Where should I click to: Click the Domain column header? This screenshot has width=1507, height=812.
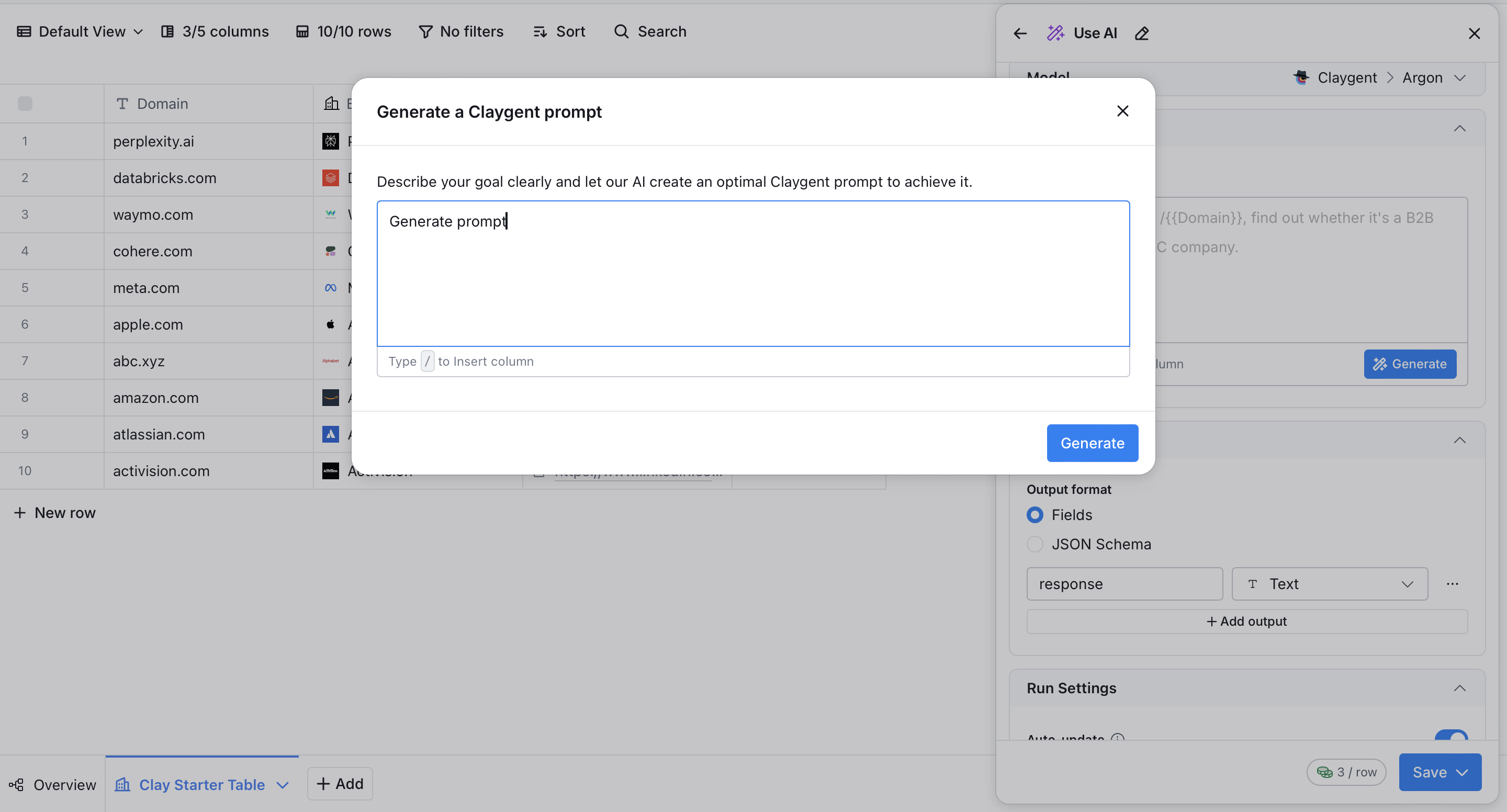click(x=209, y=104)
